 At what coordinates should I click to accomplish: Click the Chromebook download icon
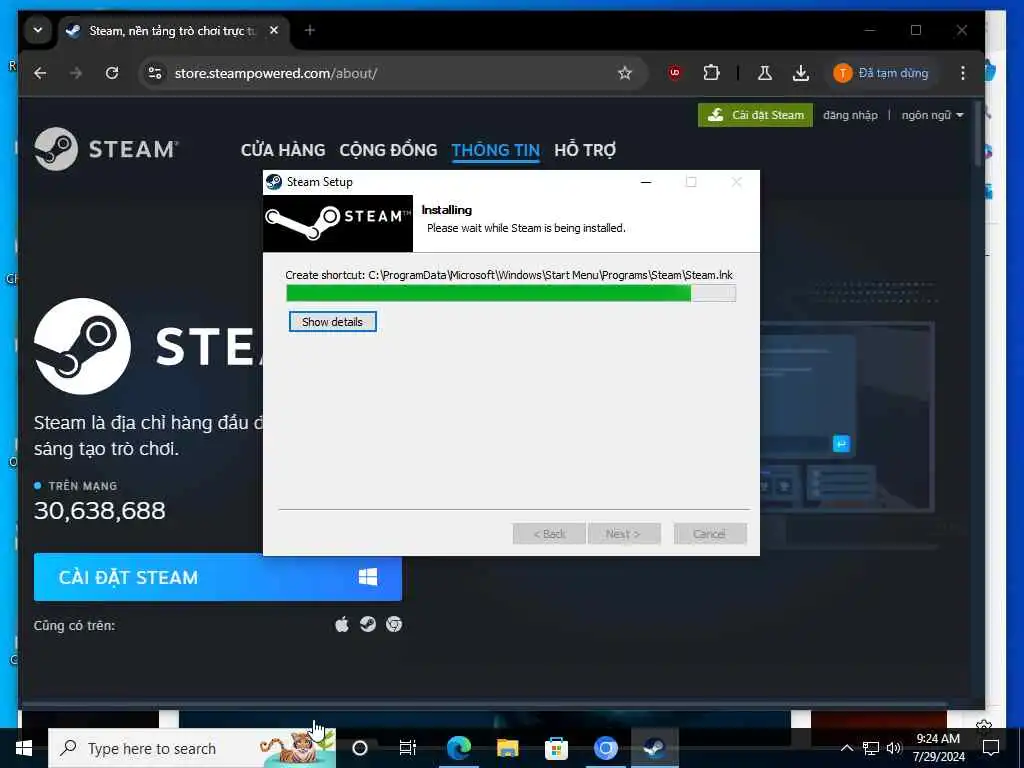click(394, 624)
